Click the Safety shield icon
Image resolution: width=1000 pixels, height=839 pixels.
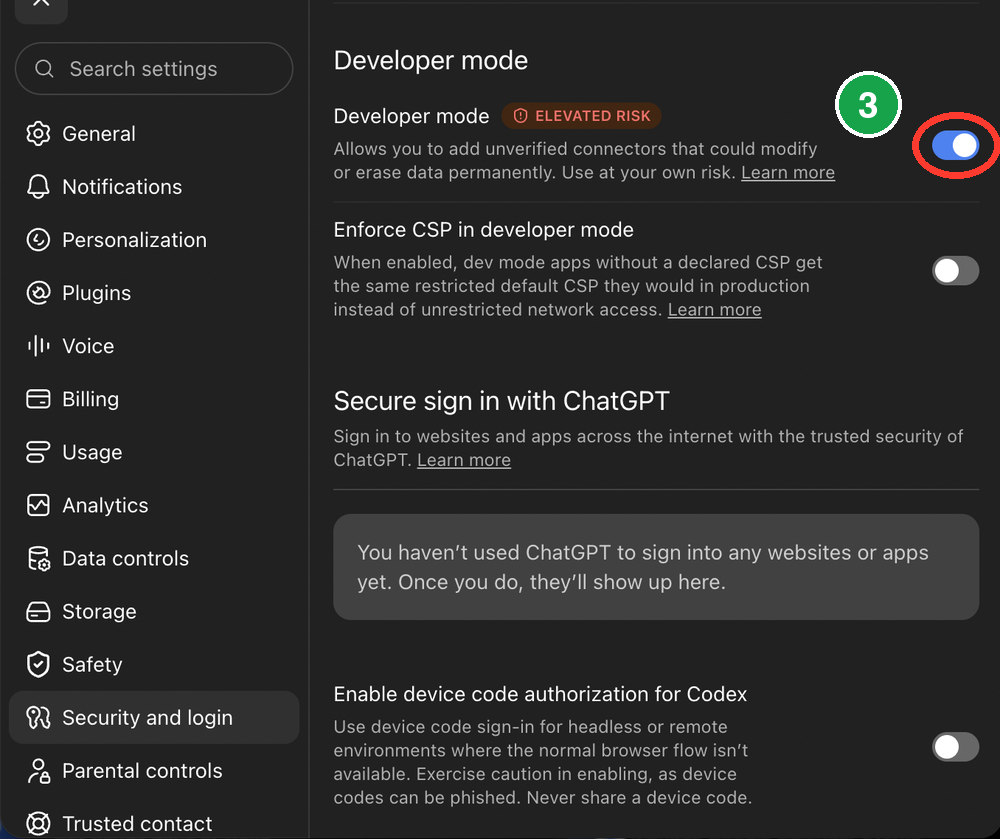click(x=38, y=664)
